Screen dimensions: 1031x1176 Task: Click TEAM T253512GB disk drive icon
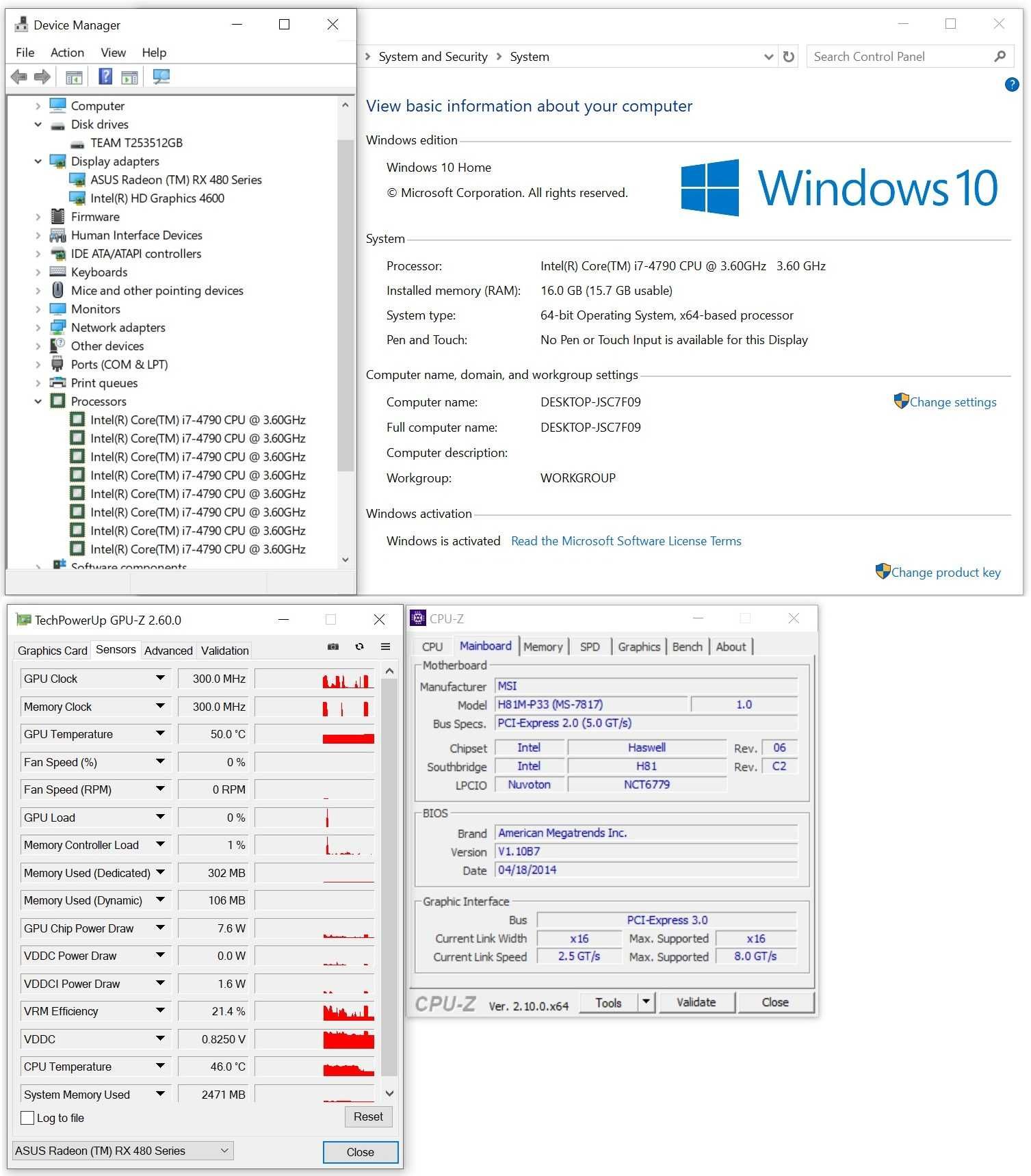click(x=77, y=143)
